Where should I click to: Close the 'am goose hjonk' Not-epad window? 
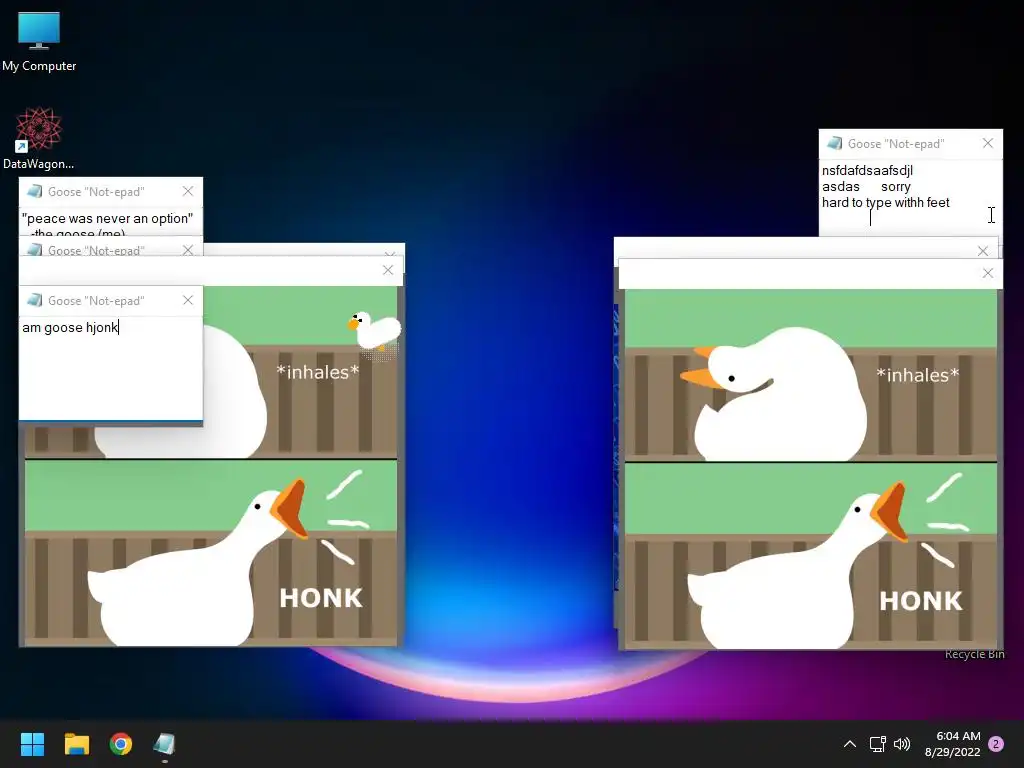click(188, 300)
